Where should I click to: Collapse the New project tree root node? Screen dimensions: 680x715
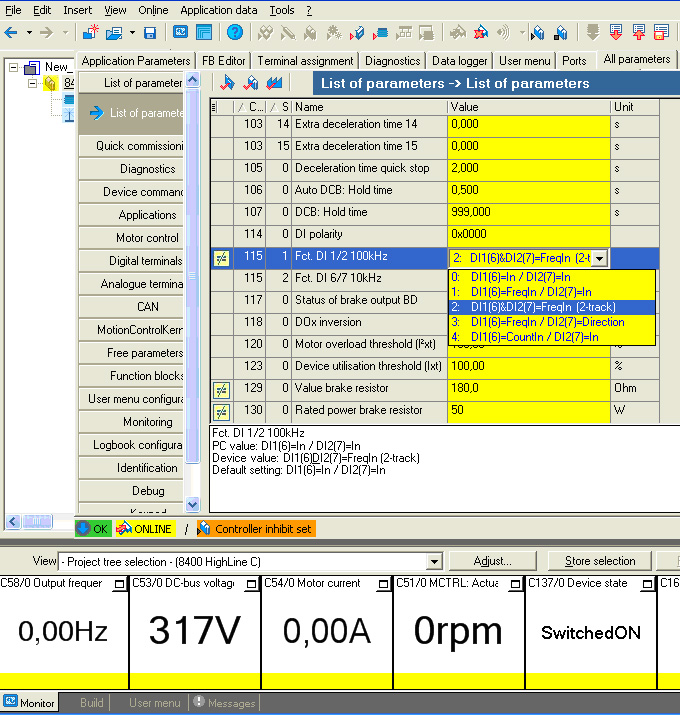(12, 67)
